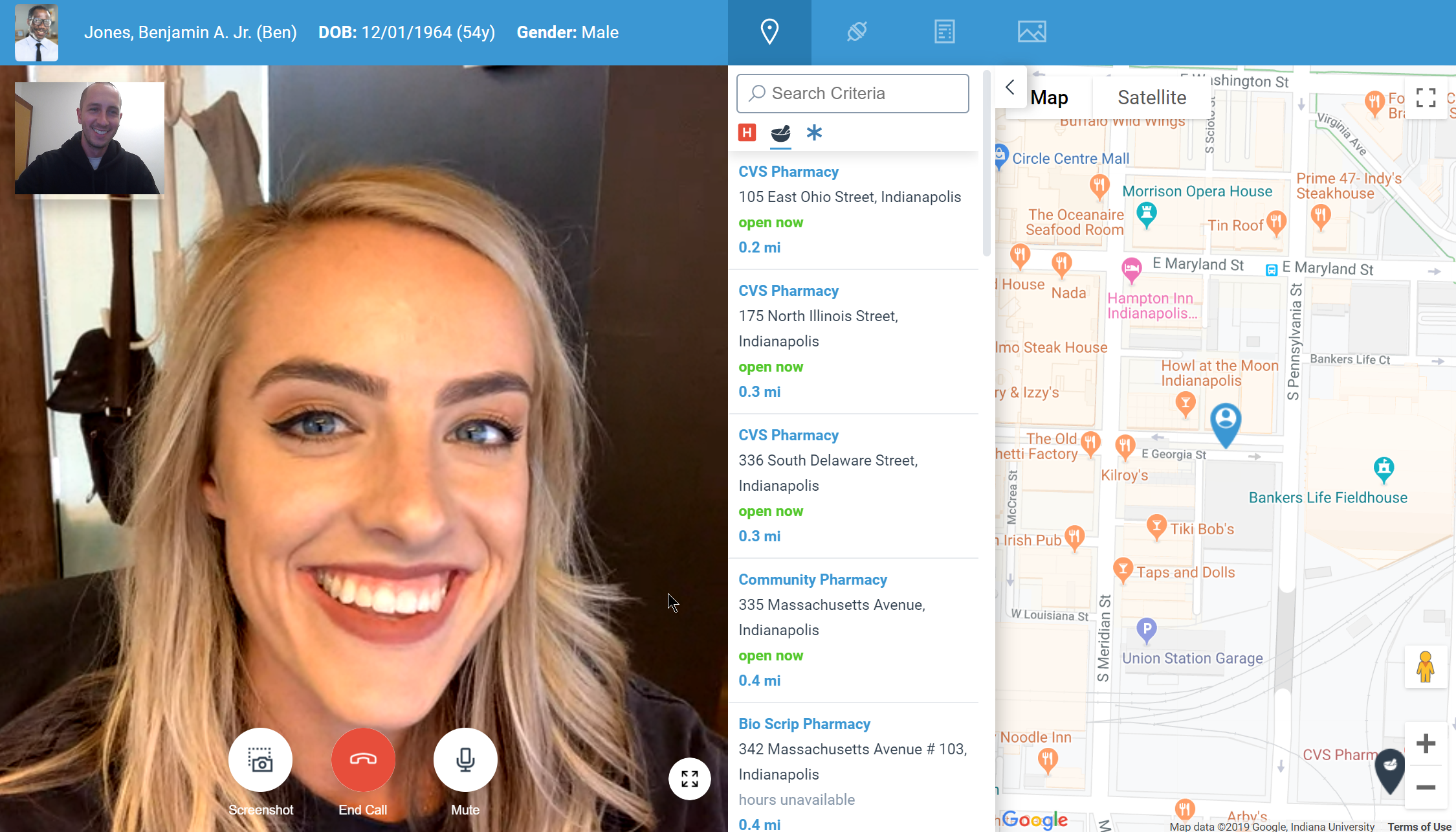This screenshot has height=832, width=1456.
Task: Mute the microphone
Action: coord(465,759)
